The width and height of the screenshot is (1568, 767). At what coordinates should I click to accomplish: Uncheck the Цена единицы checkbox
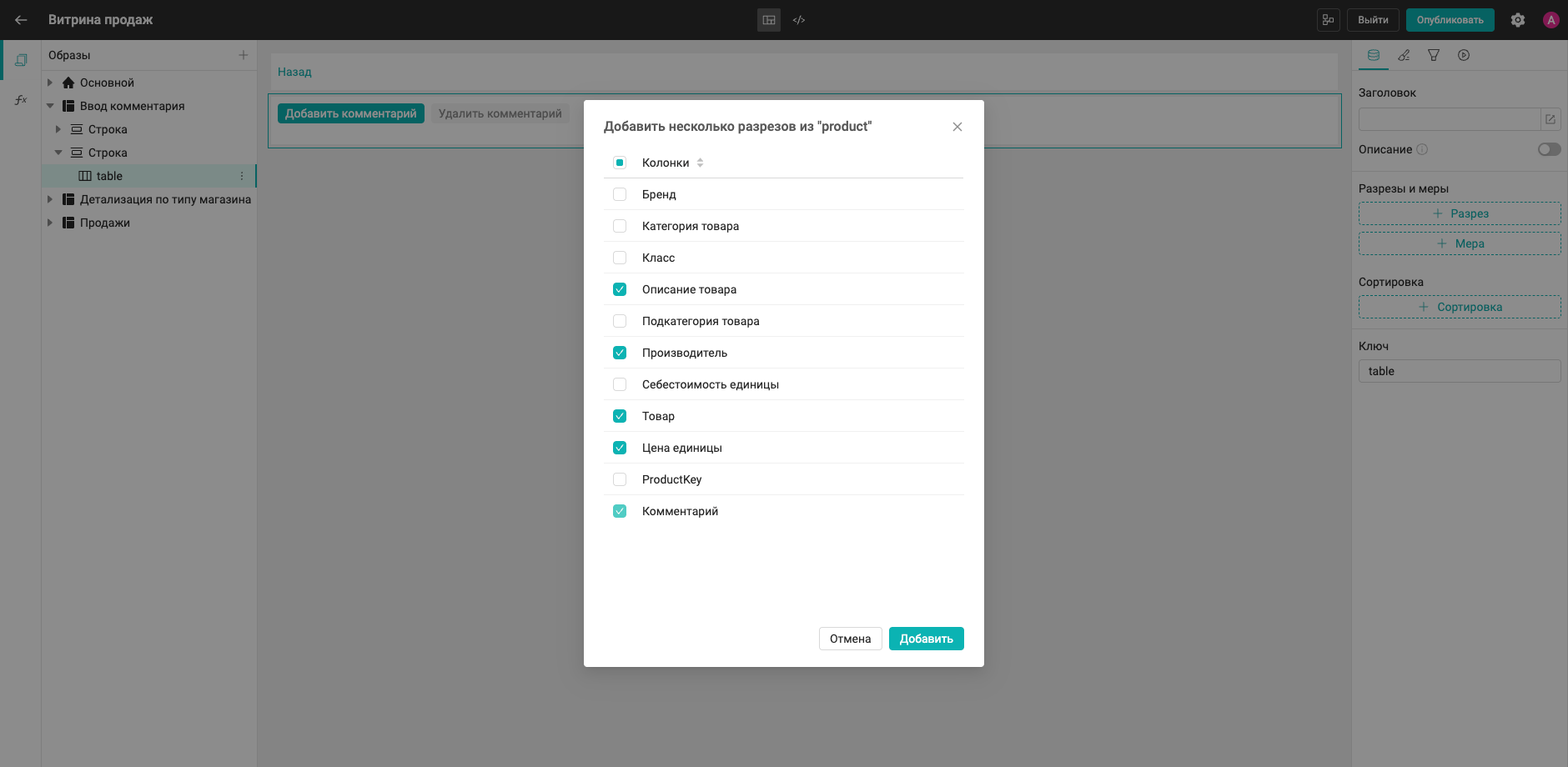coord(620,448)
